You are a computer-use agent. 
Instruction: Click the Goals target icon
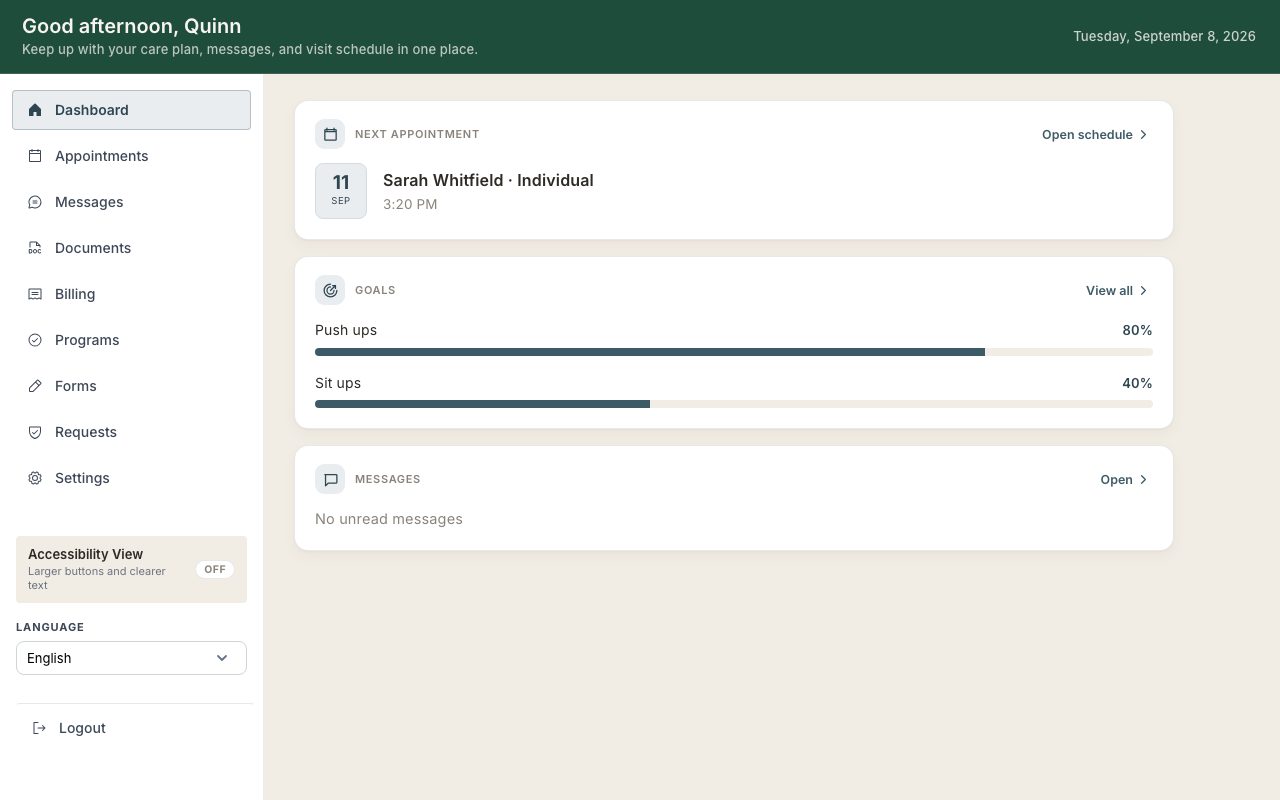click(330, 290)
